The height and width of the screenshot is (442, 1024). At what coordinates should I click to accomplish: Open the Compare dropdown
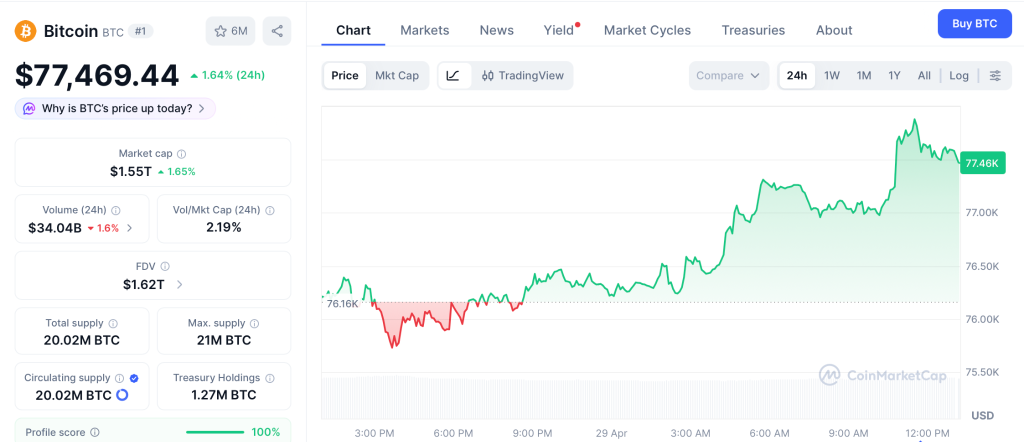729,76
